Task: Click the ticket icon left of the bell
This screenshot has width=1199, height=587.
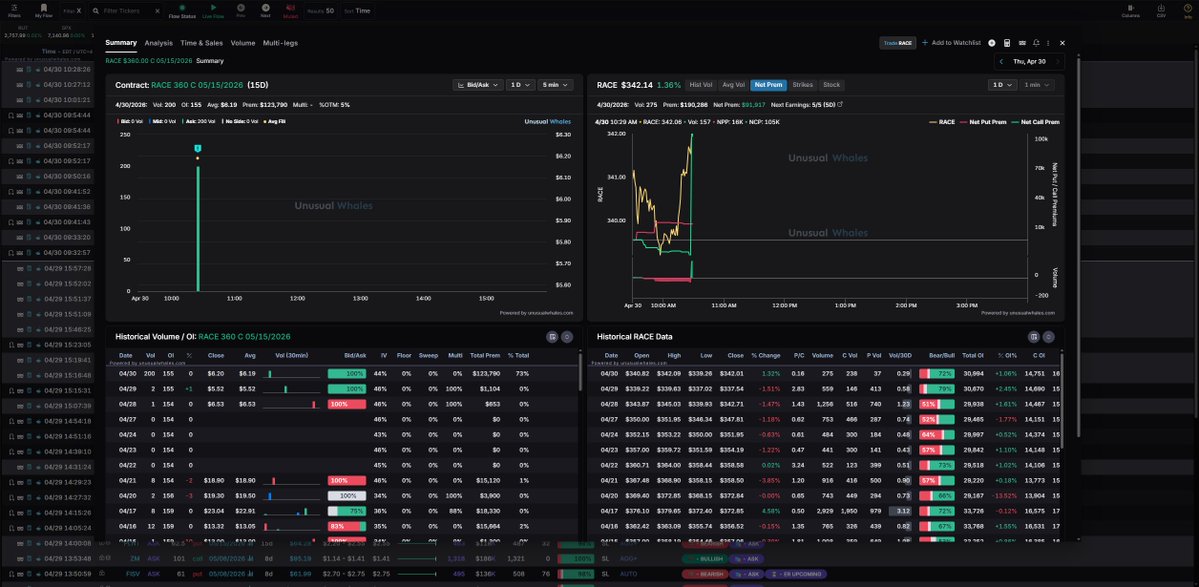Action: point(1022,43)
